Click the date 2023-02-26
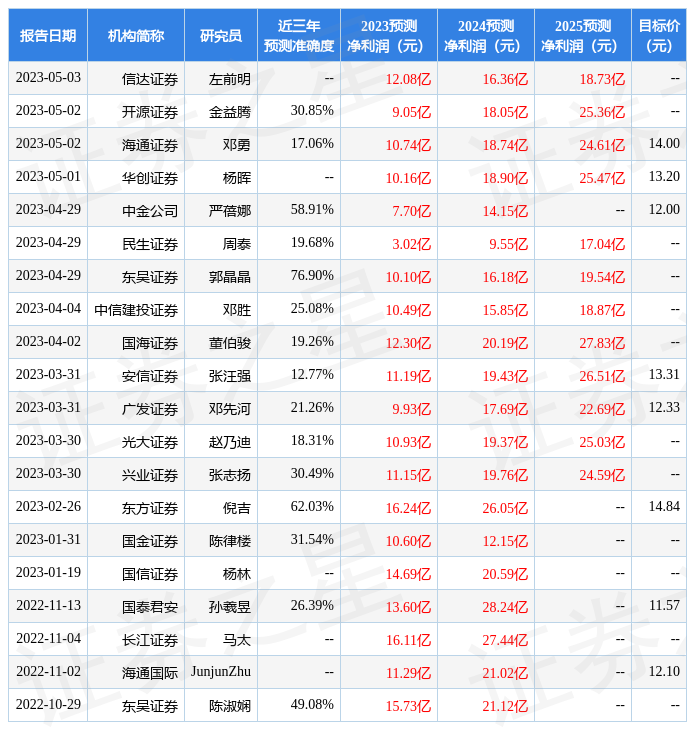This screenshot has width=687, height=730. coord(48,507)
